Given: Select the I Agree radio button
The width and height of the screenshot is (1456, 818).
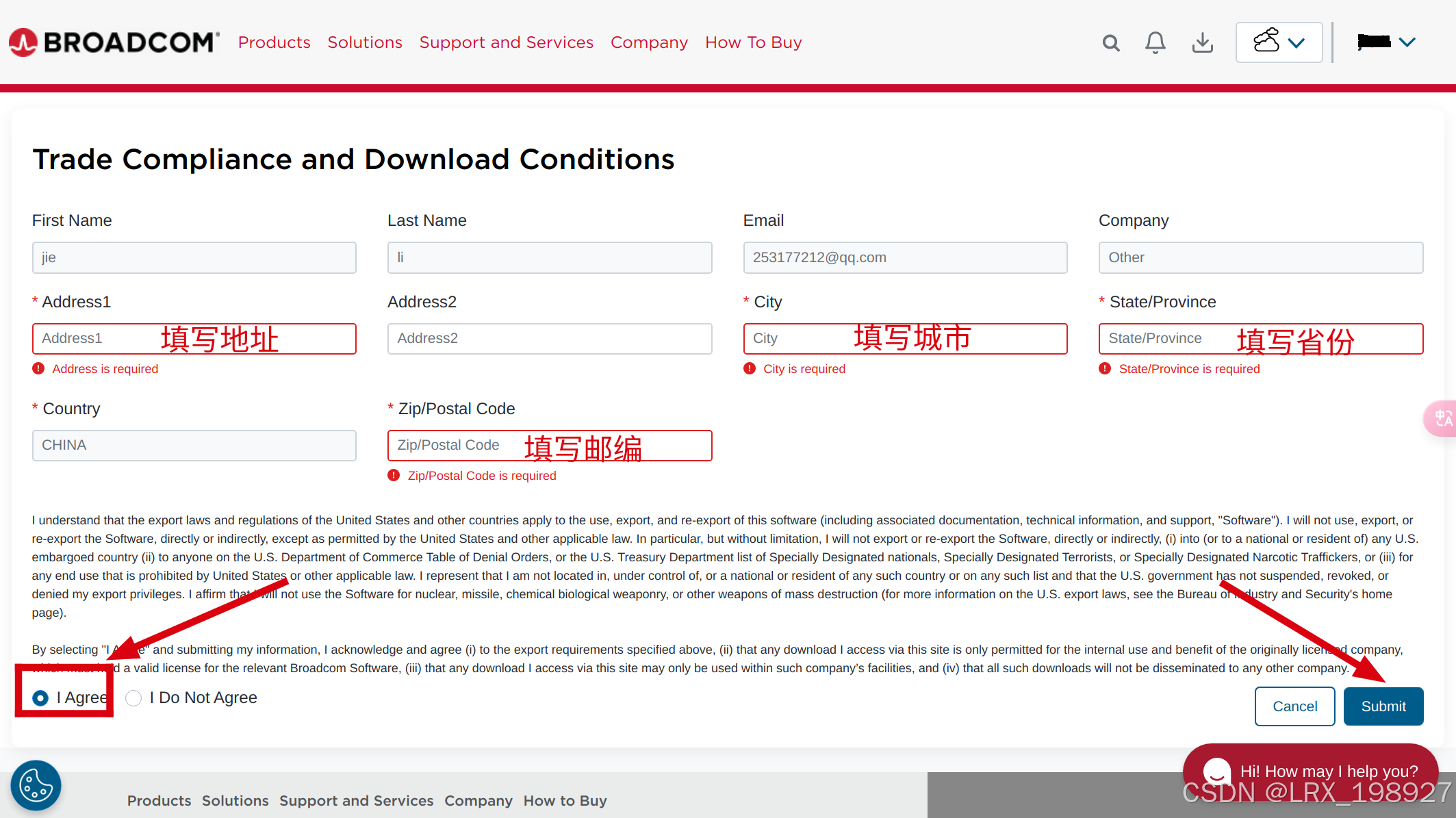Looking at the screenshot, I should 40,698.
